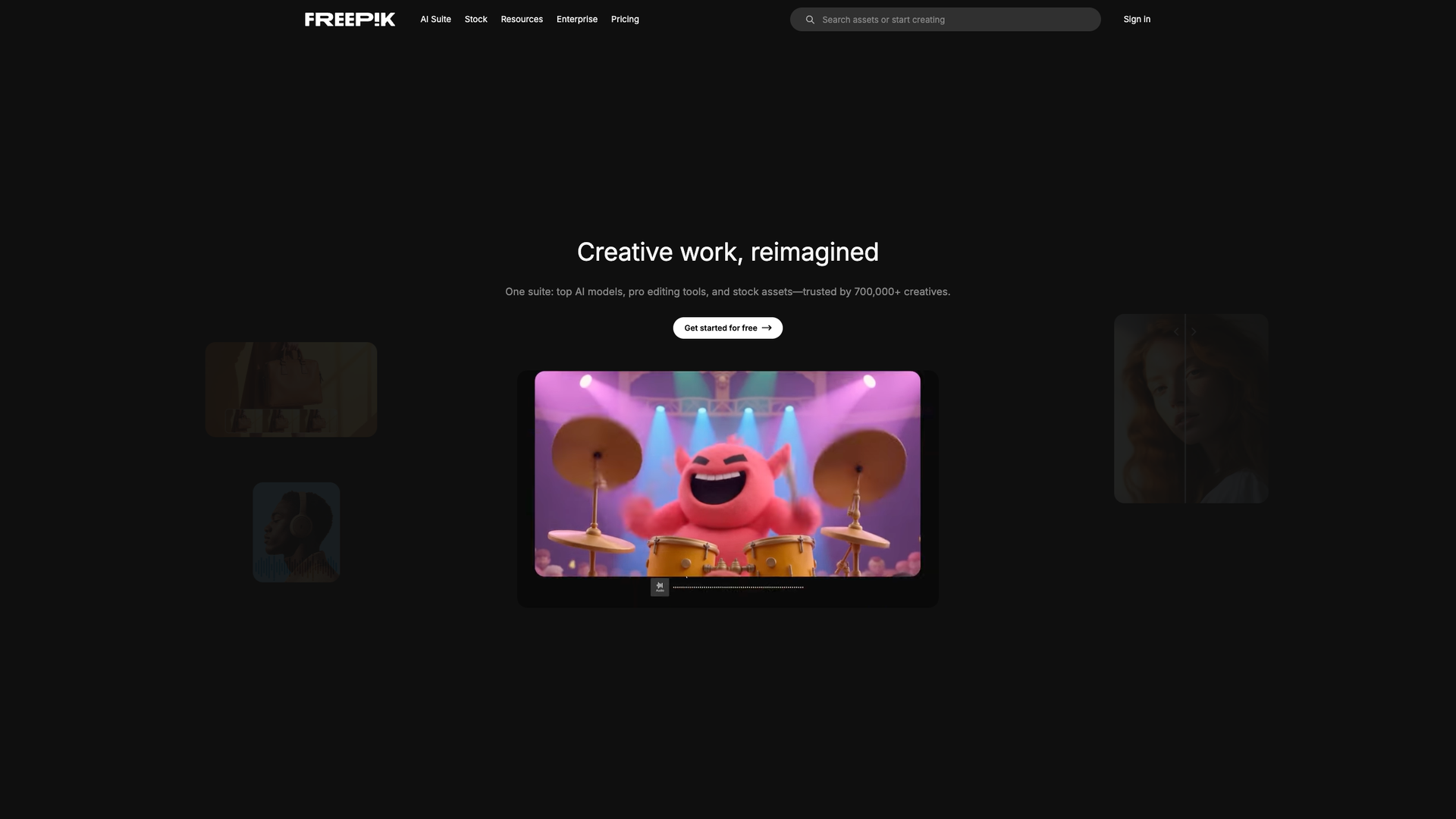
Task: Click the left chevron on the portrait comparison
Action: (1175, 331)
